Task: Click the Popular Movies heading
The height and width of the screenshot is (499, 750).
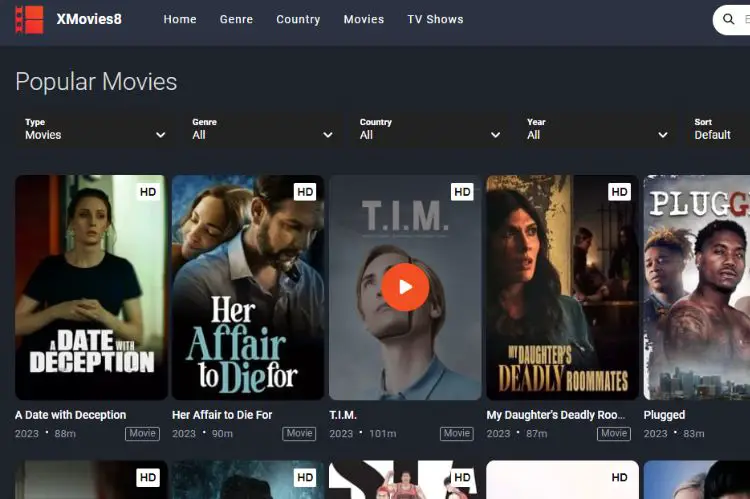Action: [x=96, y=82]
